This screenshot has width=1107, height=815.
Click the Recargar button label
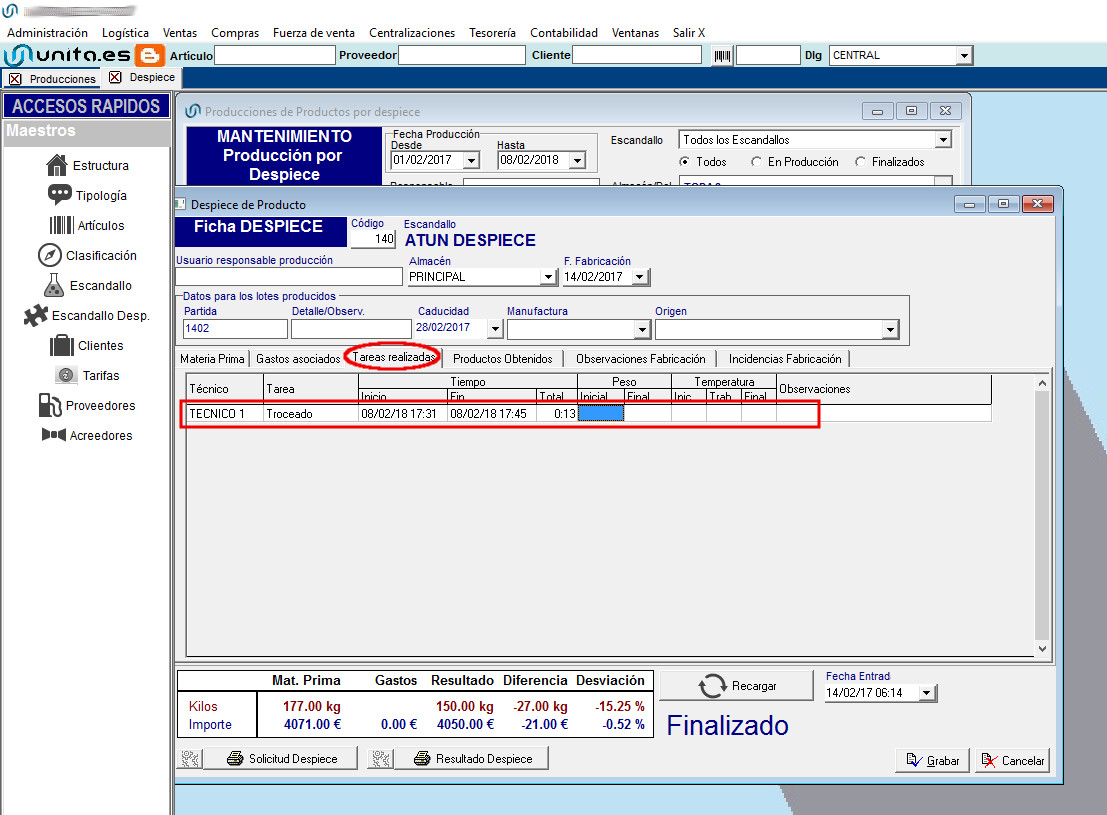[754, 686]
